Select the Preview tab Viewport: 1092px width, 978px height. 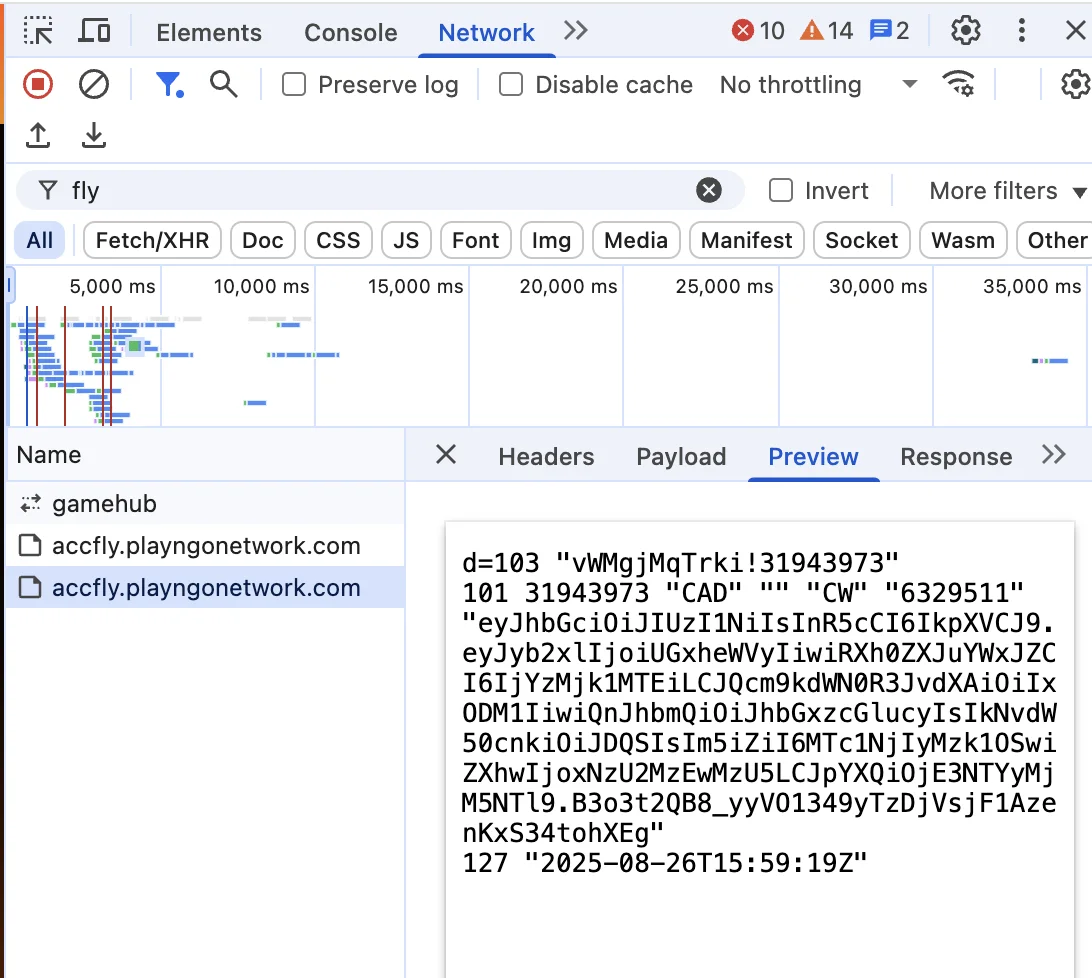coord(813,456)
